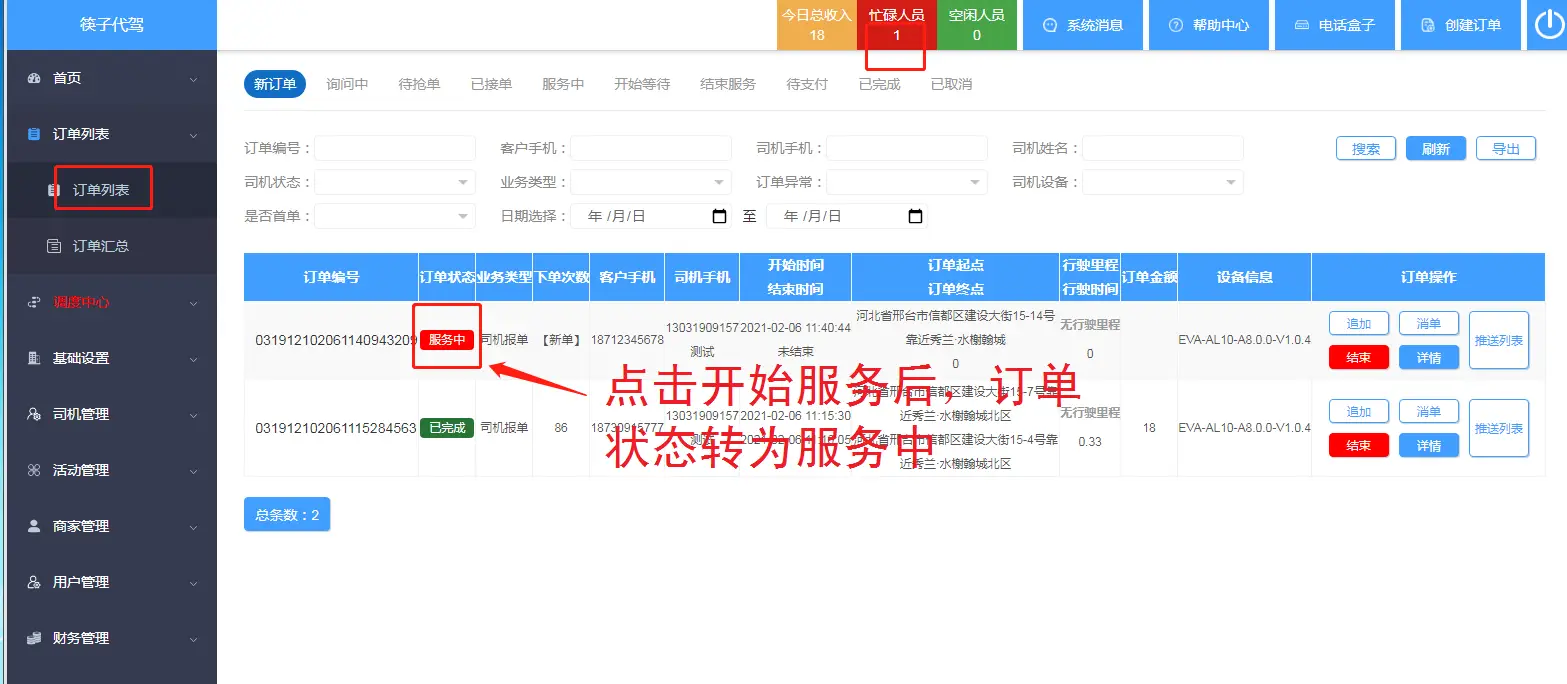The height and width of the screenshot is (684, 1567).
Task: Open the 订单异常 dropdown
Action: (x=907, y=182)
